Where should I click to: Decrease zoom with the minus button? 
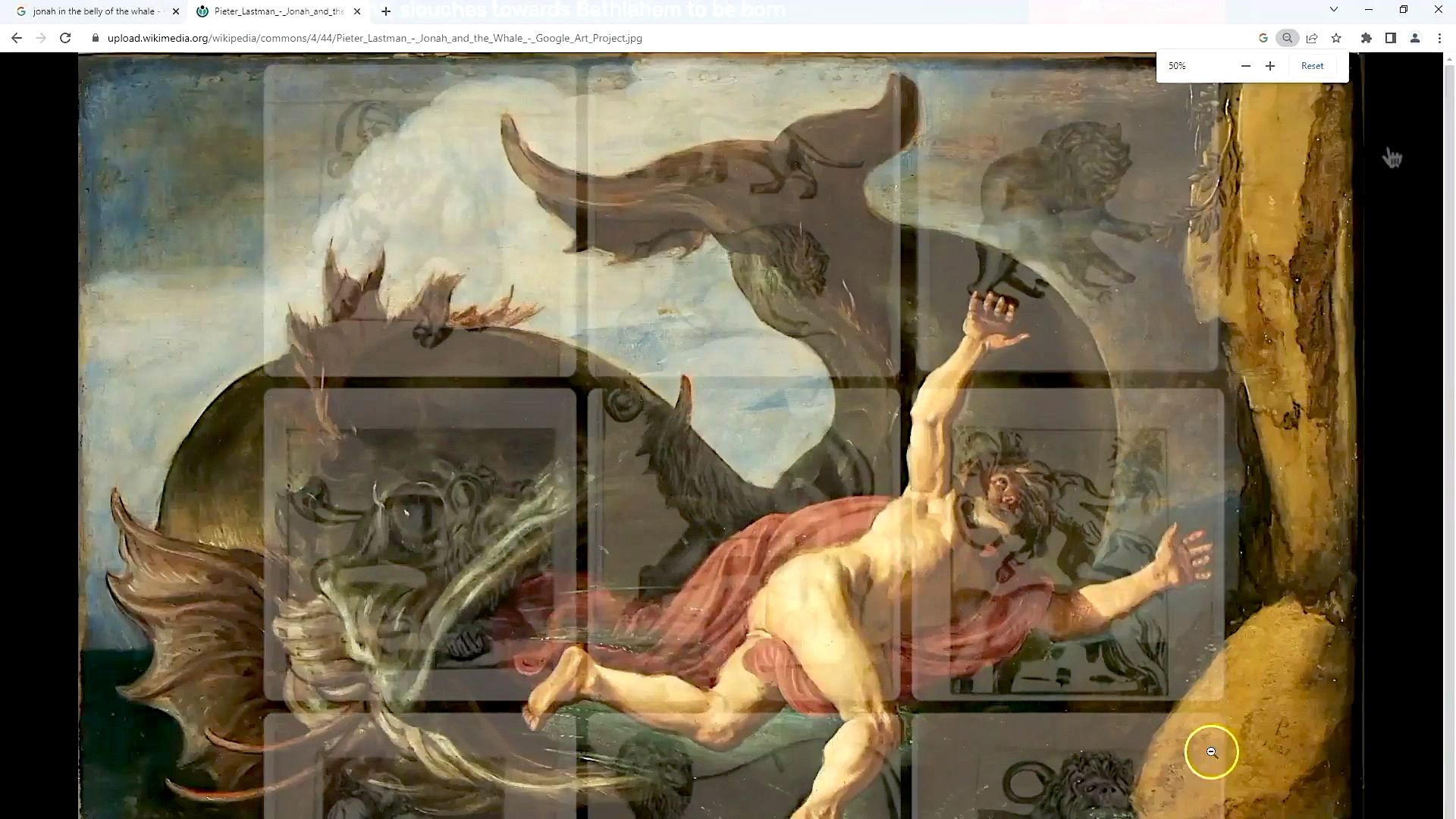coord(1245,66)
